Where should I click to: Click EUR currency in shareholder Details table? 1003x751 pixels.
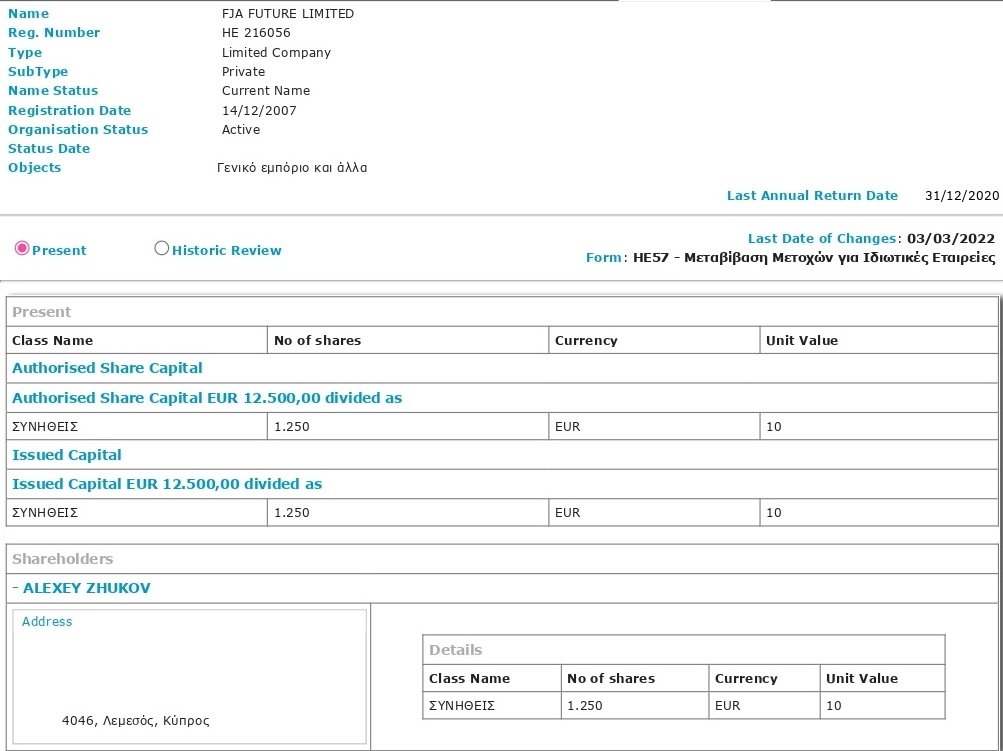(727, 706)
